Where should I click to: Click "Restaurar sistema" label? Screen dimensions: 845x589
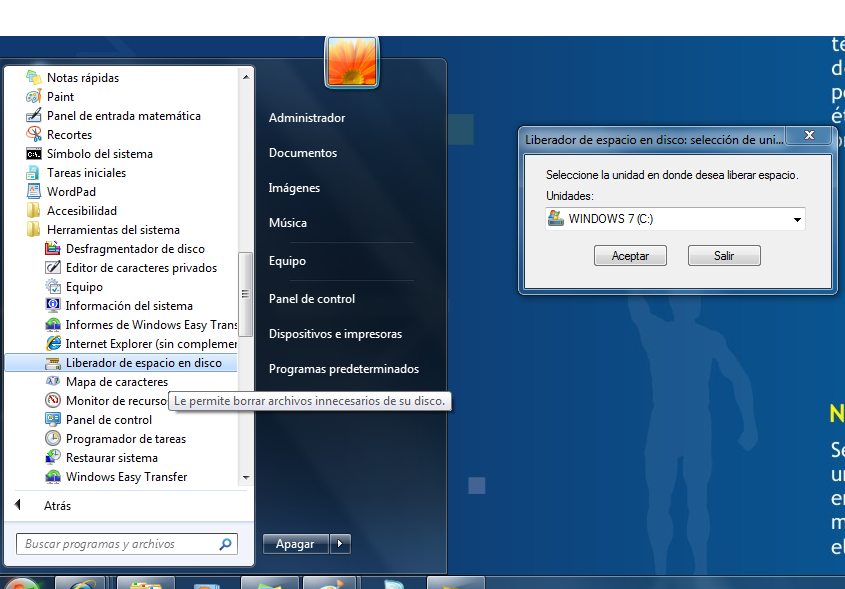pyautogui.click(x=112, y=458)
